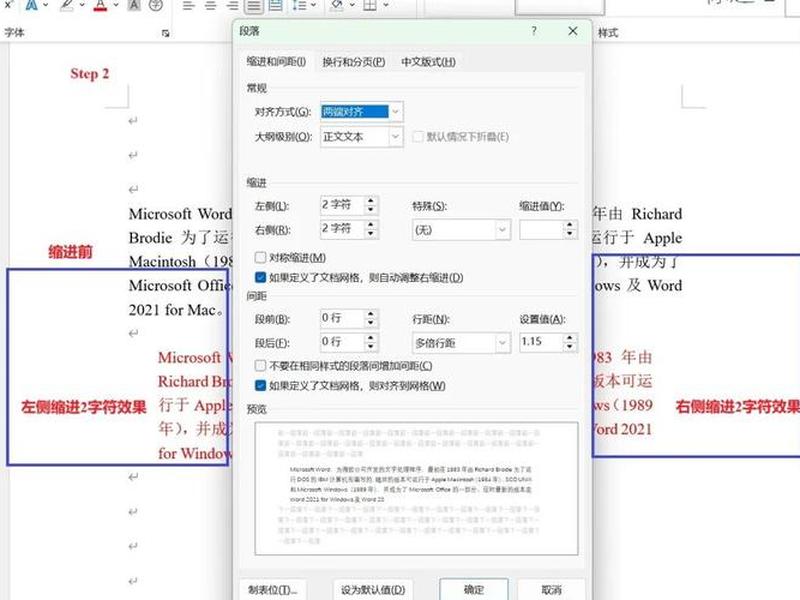Image resolution: width=800 pixels, height=600 pixels.
Task: Open the 大纲级别 outline level dropdown
Action: (x=362, y=137)
